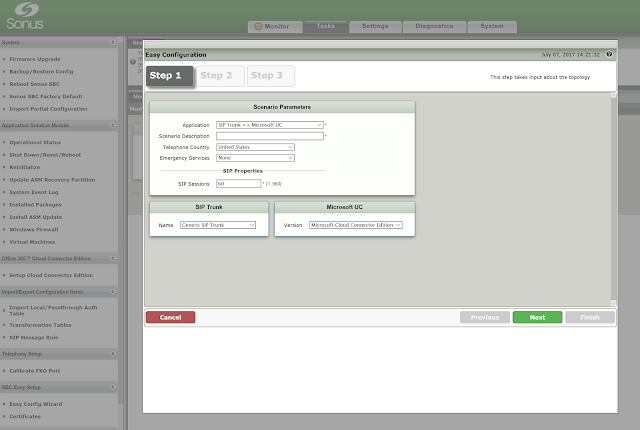Viewport: 640px width, 430px height.
Task: Collapse Office 365 Cloud Connector Edition section
Action: pos(113,258)
